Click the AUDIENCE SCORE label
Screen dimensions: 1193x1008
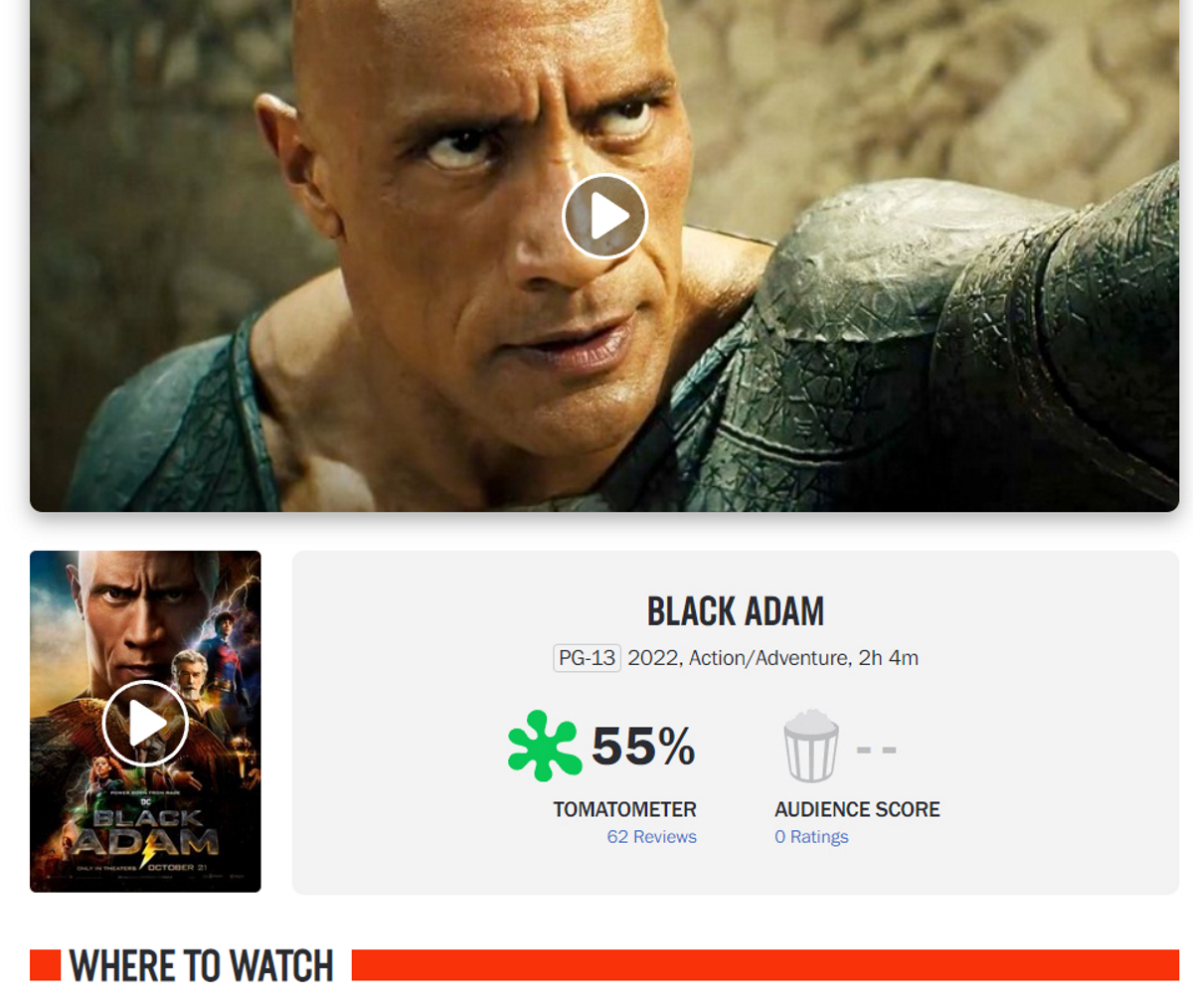pyautogui.click(x=857, y=809)
